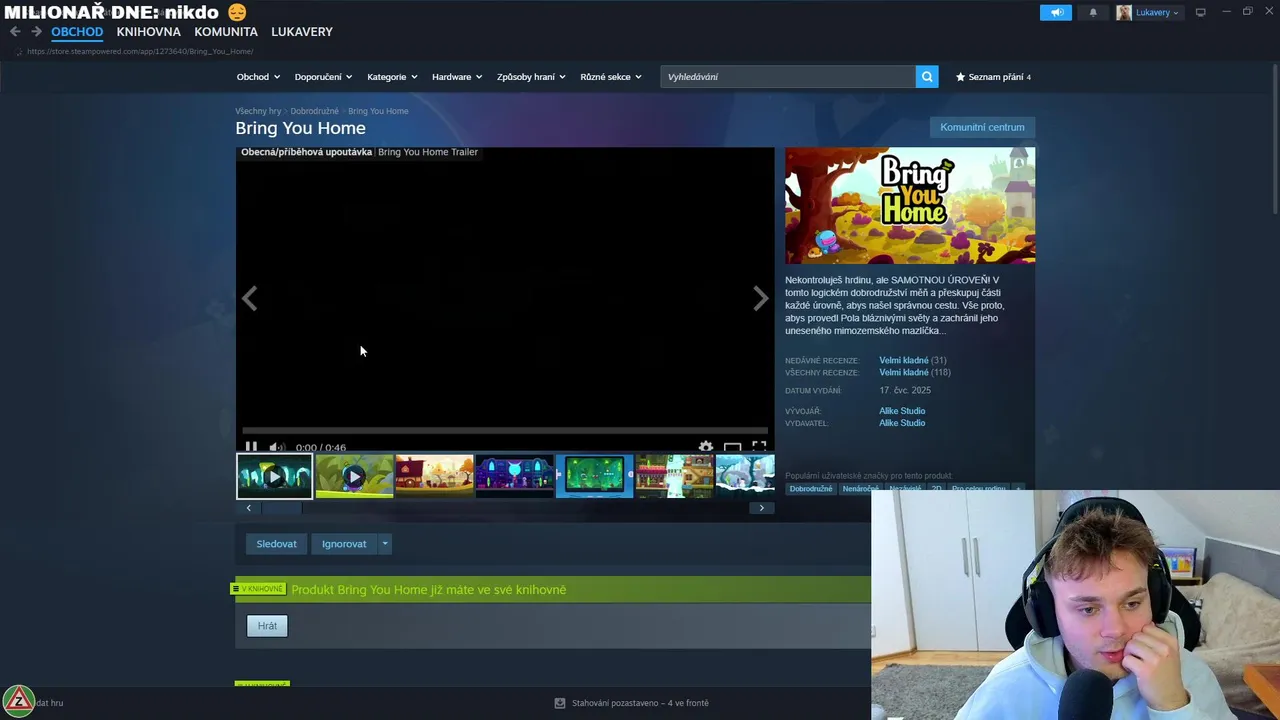
Task: Seek within the trailer progress bar
Action: tap(505, 431)
